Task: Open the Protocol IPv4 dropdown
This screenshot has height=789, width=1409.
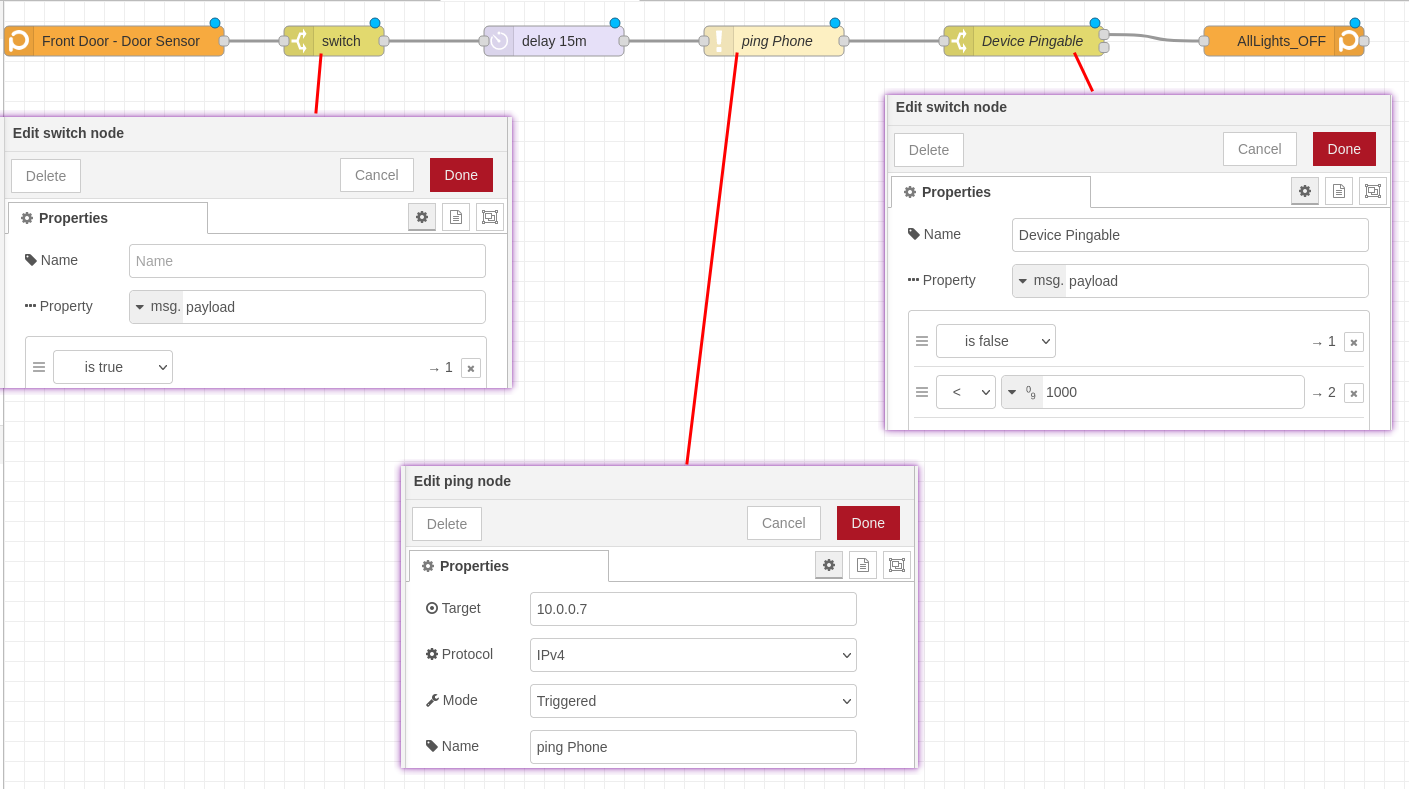Action: [693, 655]
